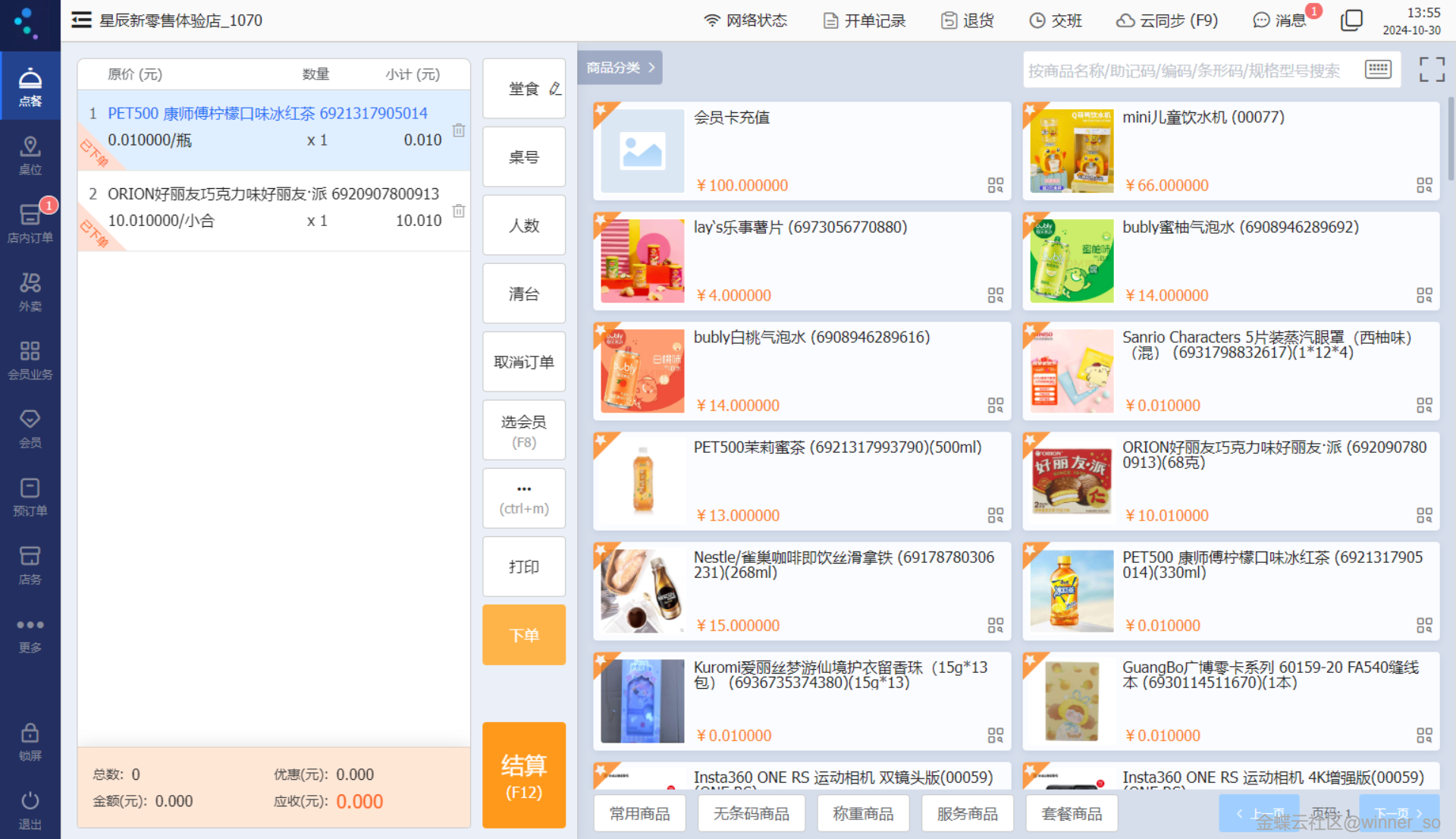This screenshot has width=1456, height=839.
Task: Open 会员 member page in sidebar
Action: pyautogui.click(x=30, y=428)
